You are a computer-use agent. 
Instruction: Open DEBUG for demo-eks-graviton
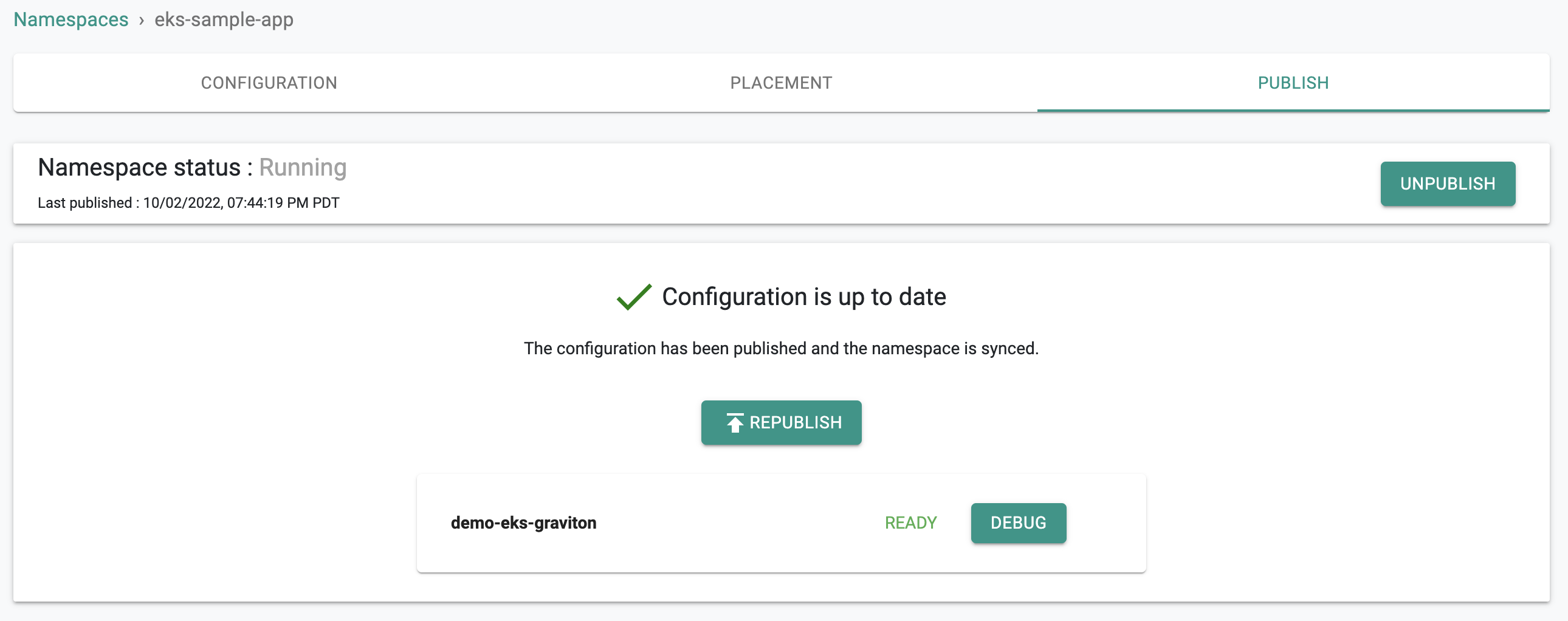[x=1019, y=523]
